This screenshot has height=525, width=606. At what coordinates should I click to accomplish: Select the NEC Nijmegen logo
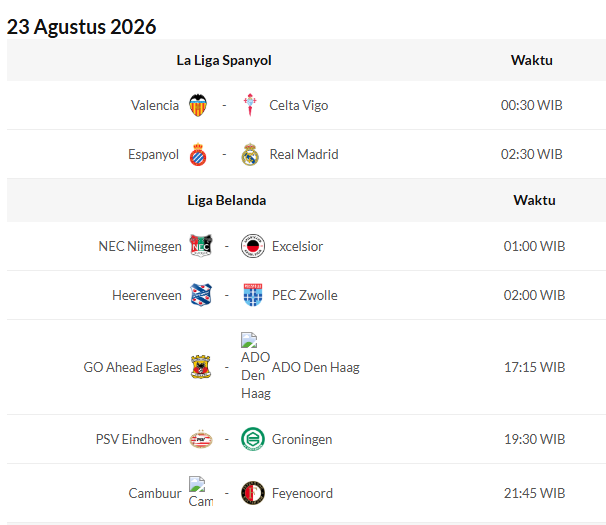coord(201,246)
